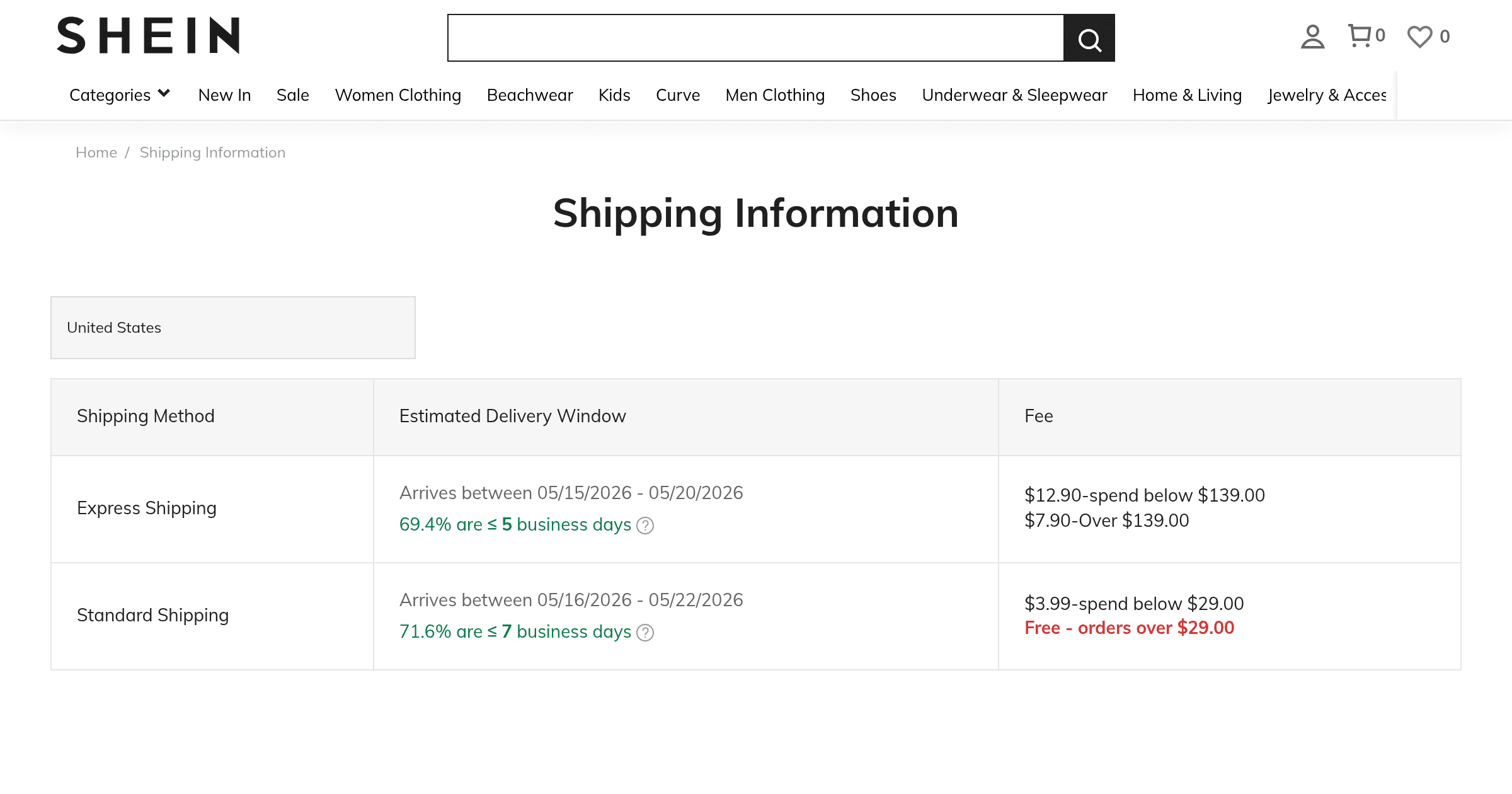The height and width of the screenshot is (794, 1512).
Task: Open the United States country selector
Action: pyautogui.click(x=233, y=328)
